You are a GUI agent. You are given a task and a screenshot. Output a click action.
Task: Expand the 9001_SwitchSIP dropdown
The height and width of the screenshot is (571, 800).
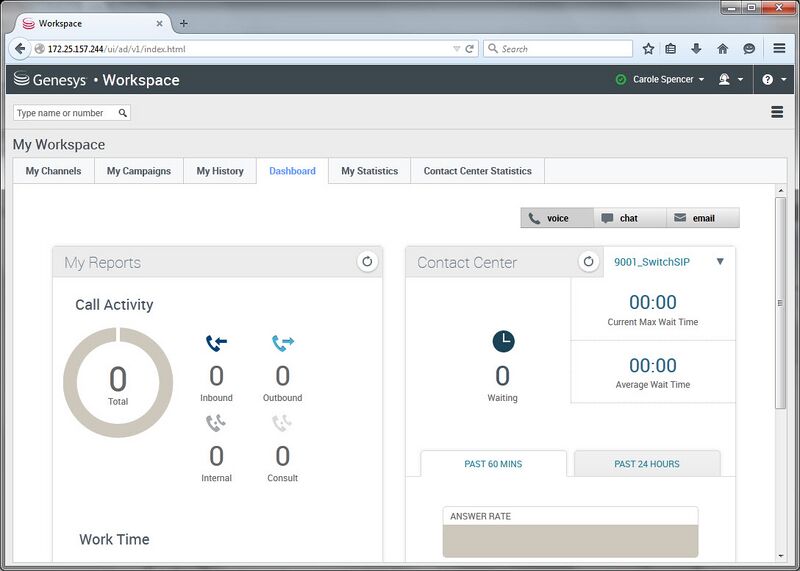(720, 262)
